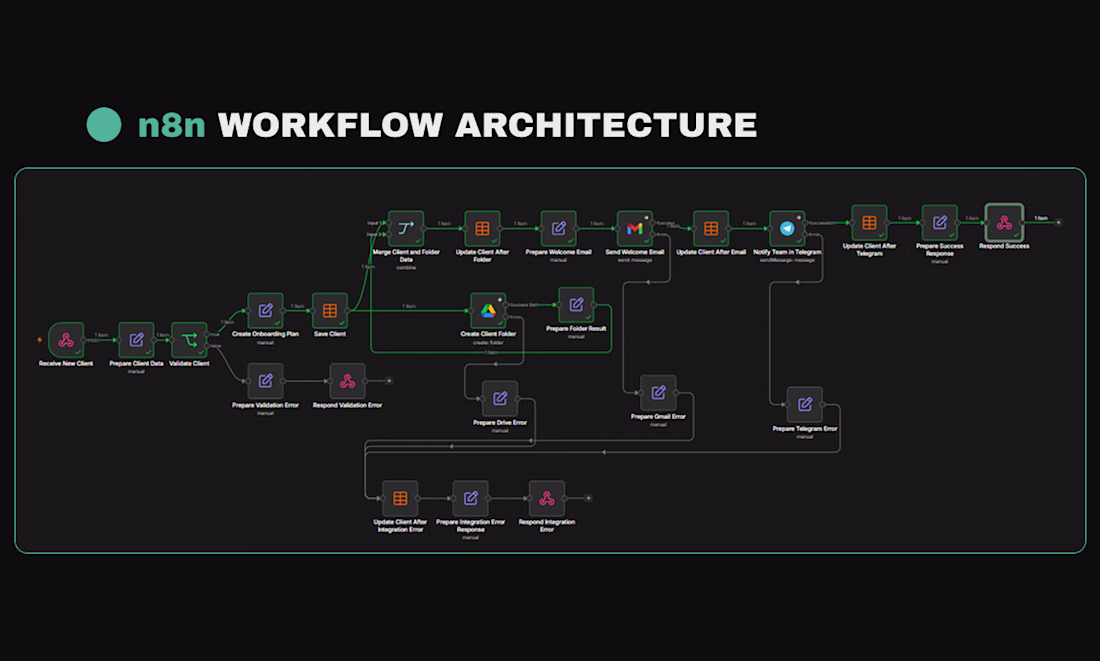
Task: Select the Prepare Validation Error node
Action: tap(265, 381)
